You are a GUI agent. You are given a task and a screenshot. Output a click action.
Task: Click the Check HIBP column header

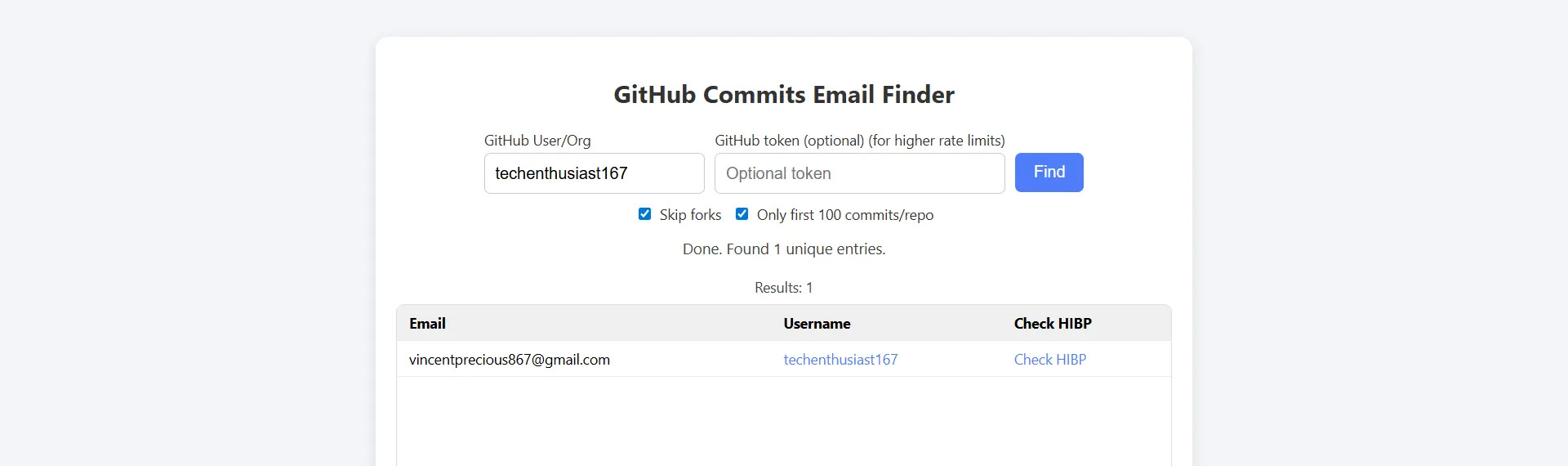1053,324
